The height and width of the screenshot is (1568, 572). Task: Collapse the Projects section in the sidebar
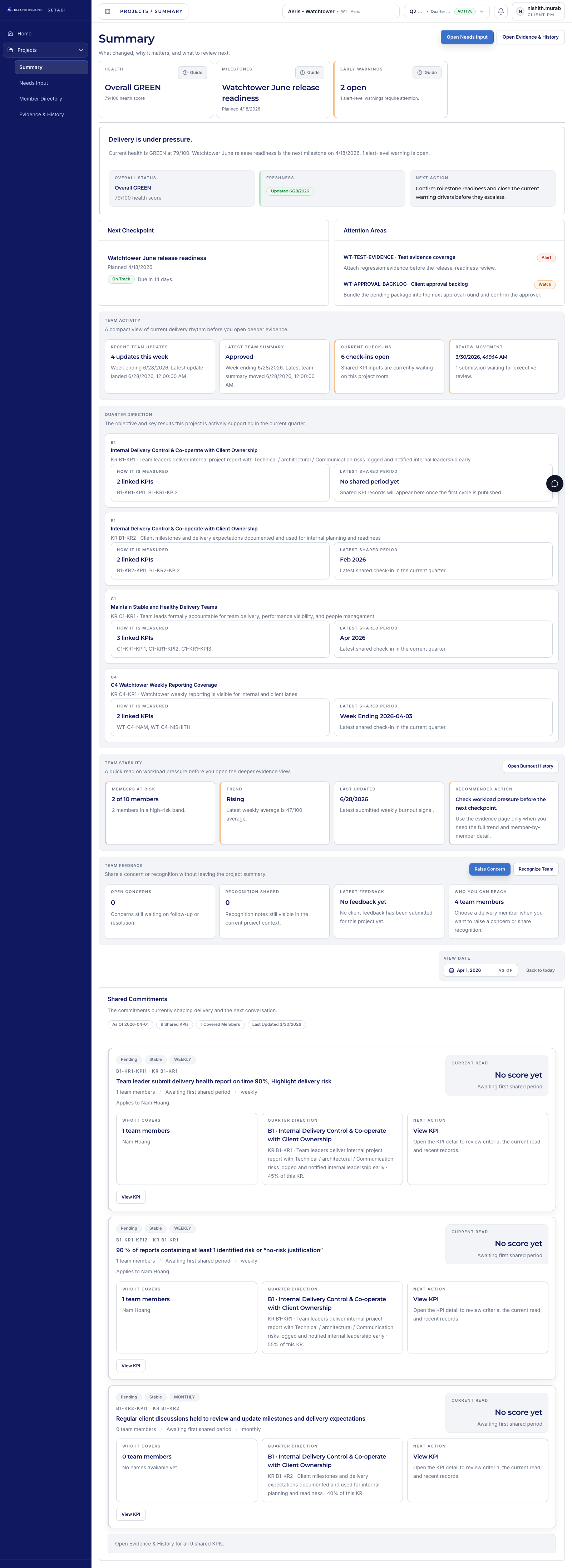[x=81, y=50]
